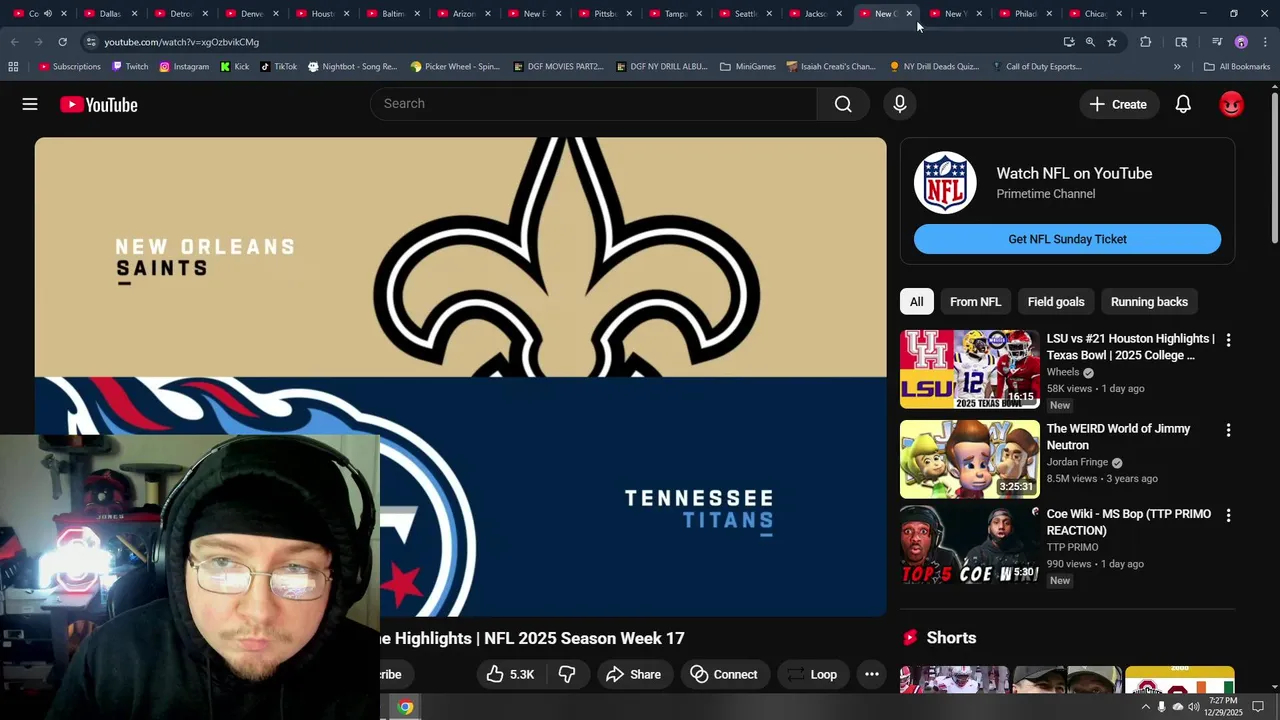This screenshot has width=1280, height=720.
Task: Open the Picker Wheel bookmark
Action: pos(454,67)
